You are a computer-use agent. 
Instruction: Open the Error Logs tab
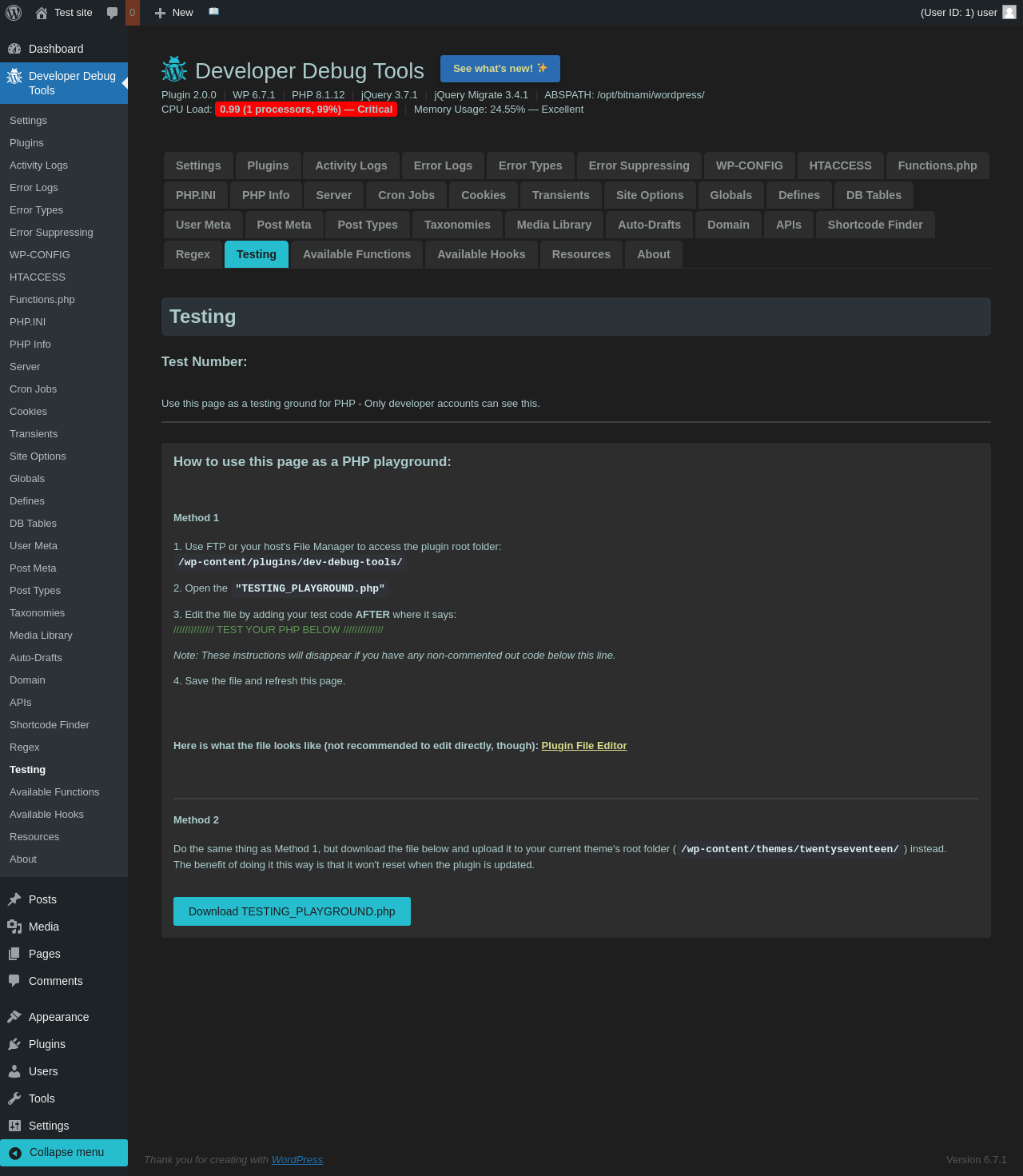pos(443,165)
